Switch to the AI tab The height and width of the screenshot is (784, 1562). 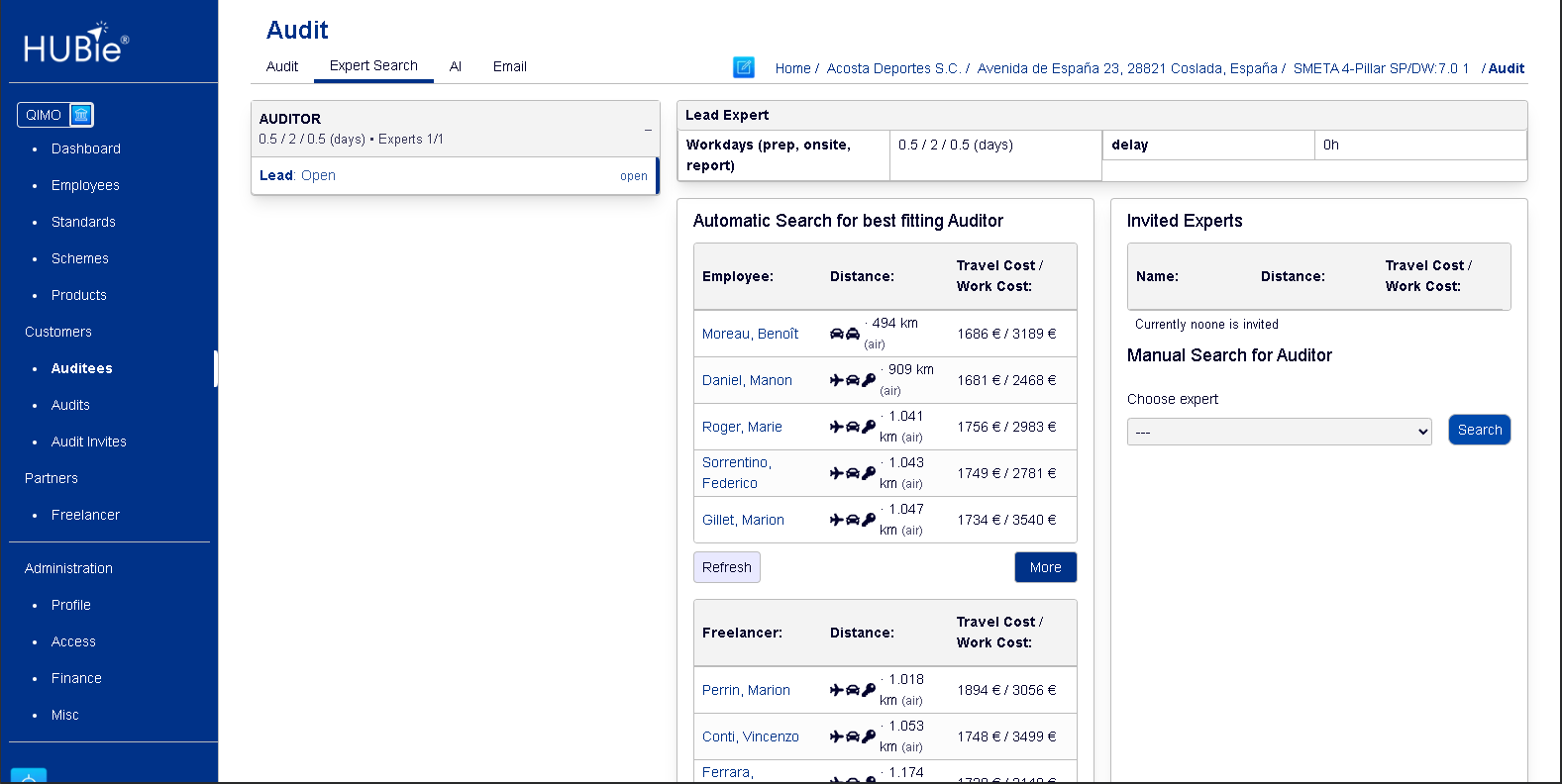(455, 66)
